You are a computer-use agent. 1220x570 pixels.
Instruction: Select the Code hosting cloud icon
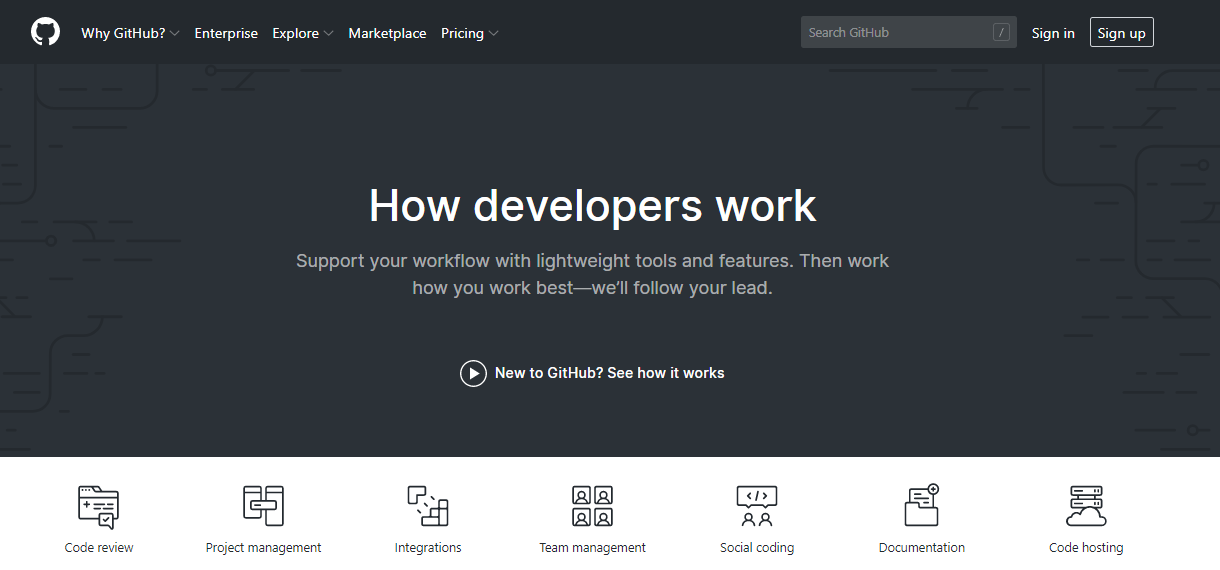pyautogui.click(x=1086, y=506)
